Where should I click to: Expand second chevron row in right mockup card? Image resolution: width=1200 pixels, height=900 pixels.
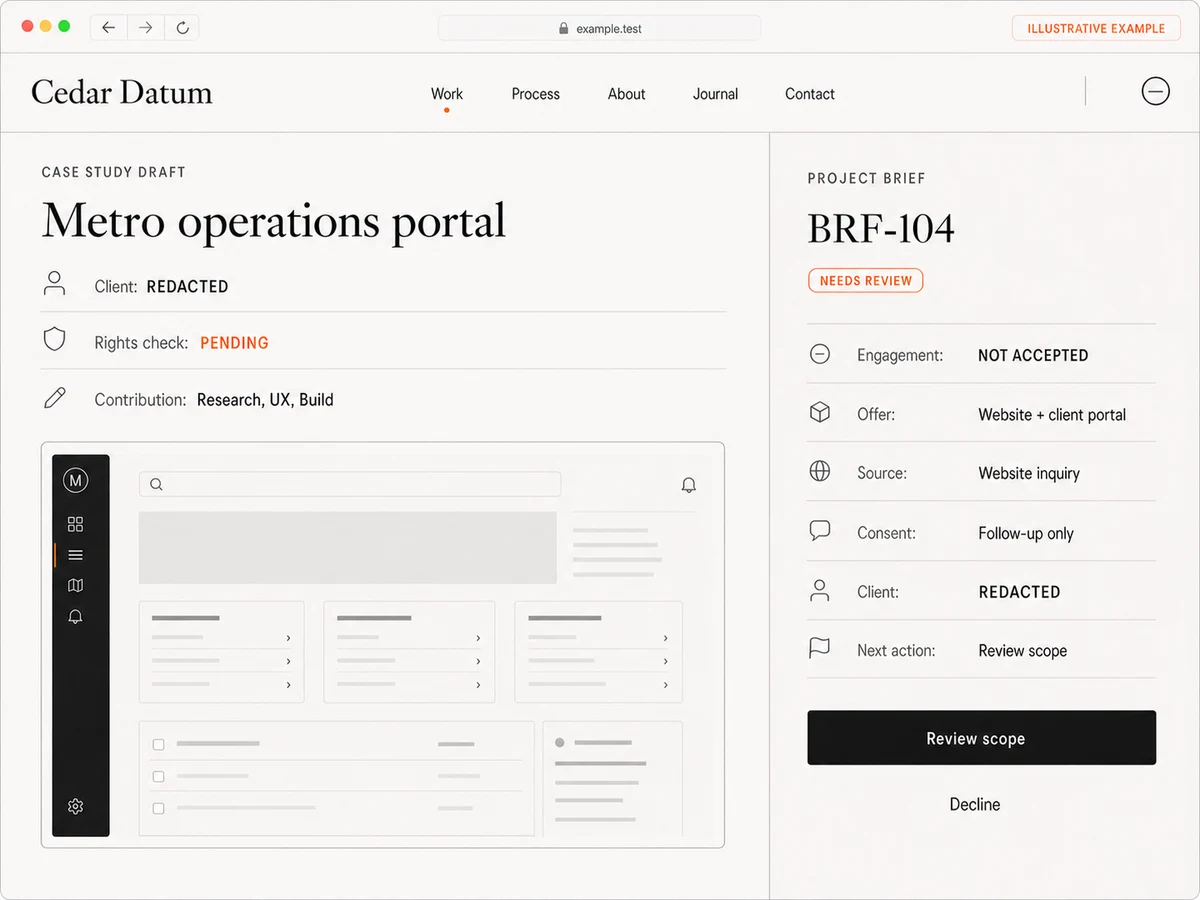[666, 661]
